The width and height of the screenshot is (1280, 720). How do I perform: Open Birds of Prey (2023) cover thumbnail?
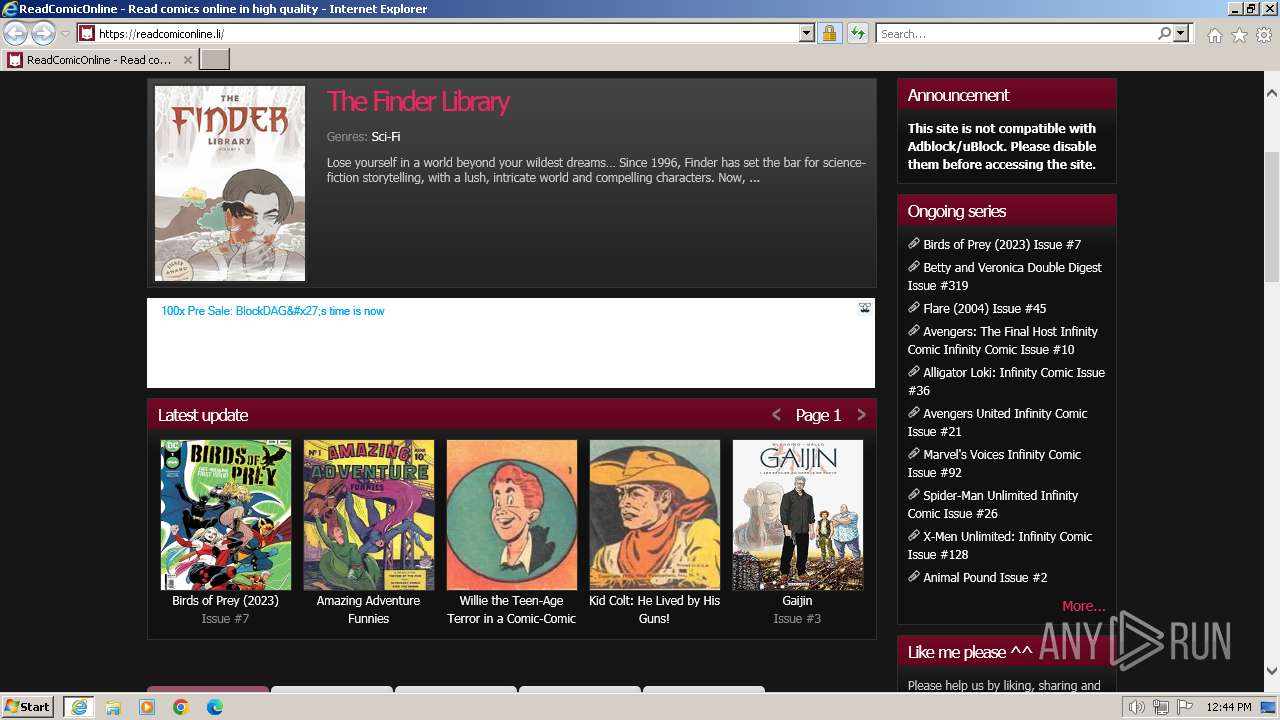coord(226,515)
